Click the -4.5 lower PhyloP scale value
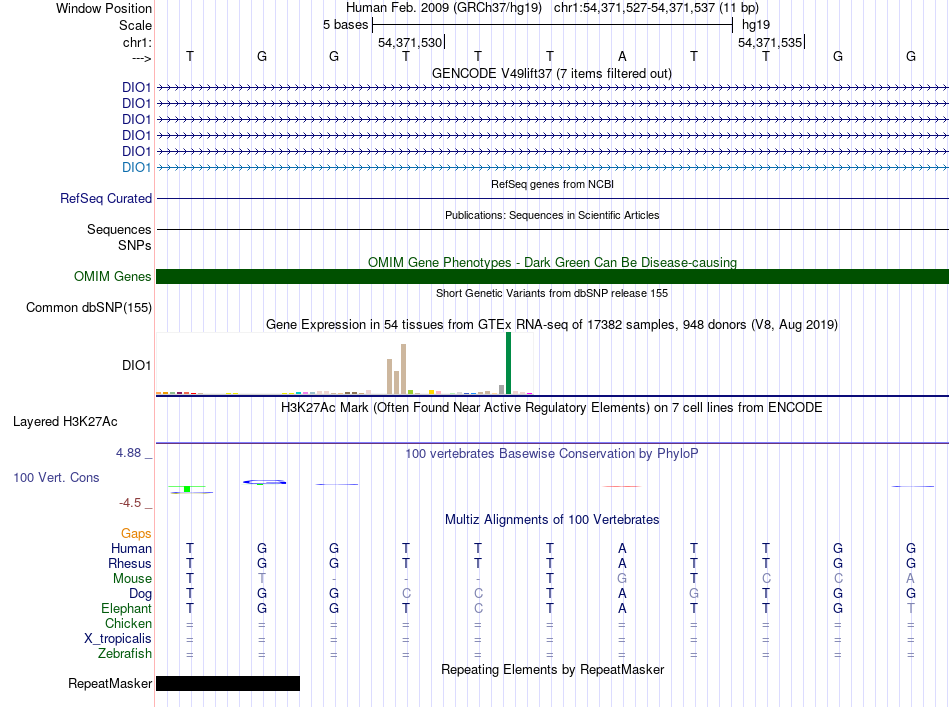Screen dimensions: 950x707 [x=130, y=503]
